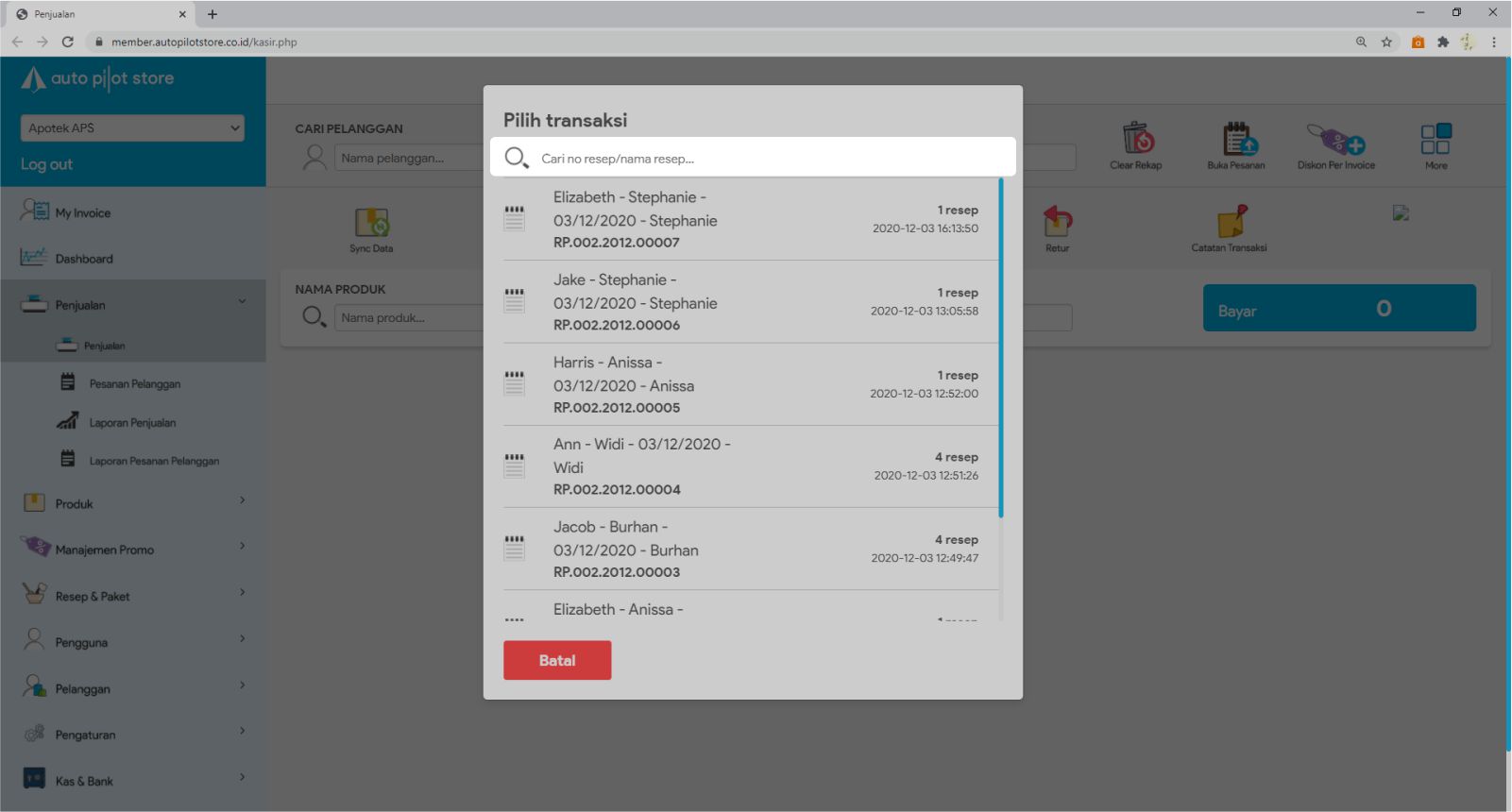The height and width of the screenshot is (812, 1512).
Task: Open Catatan Transaksi note icon
Action: [1230, 222]
